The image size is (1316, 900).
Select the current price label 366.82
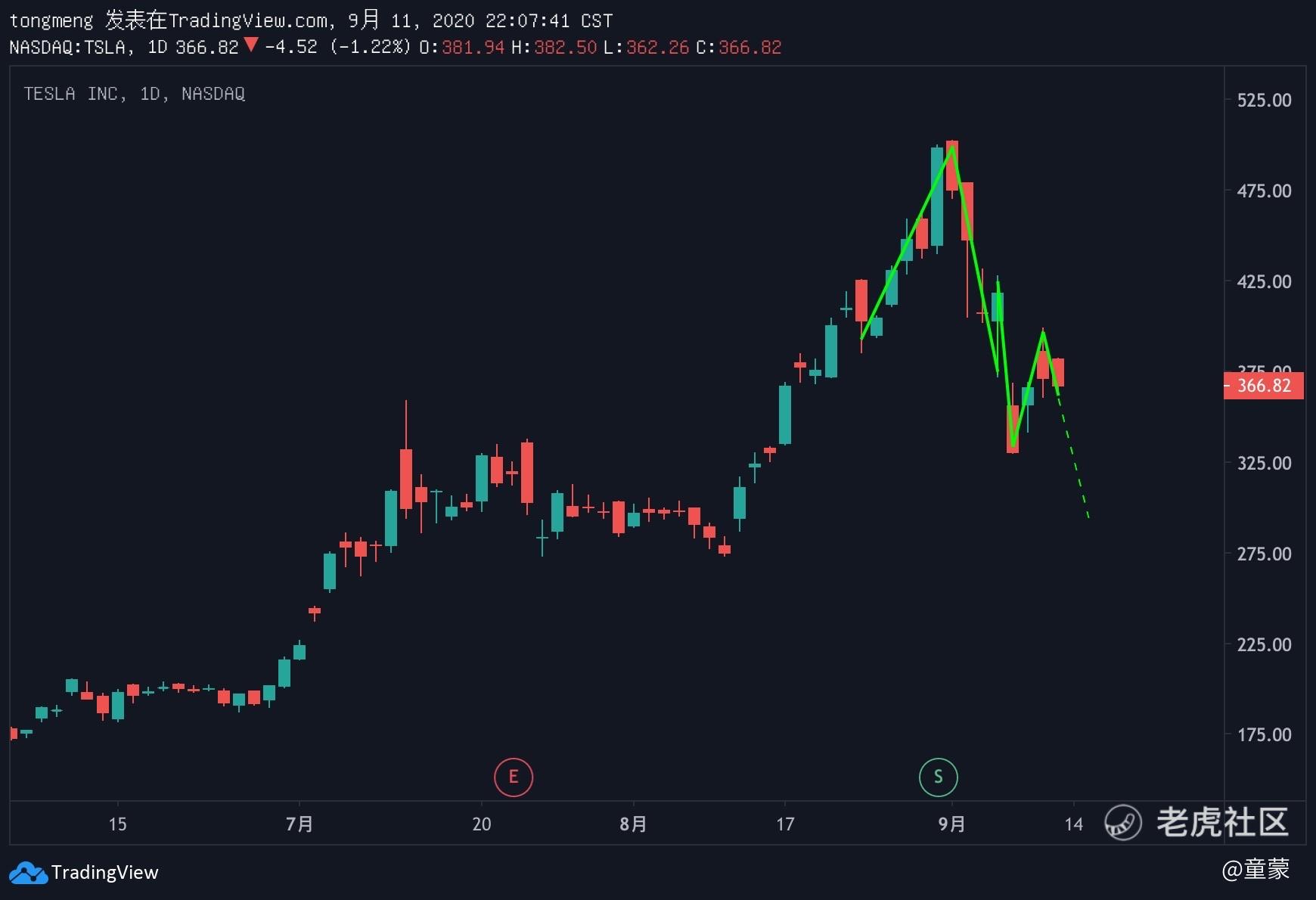[x=1264, y=386]
